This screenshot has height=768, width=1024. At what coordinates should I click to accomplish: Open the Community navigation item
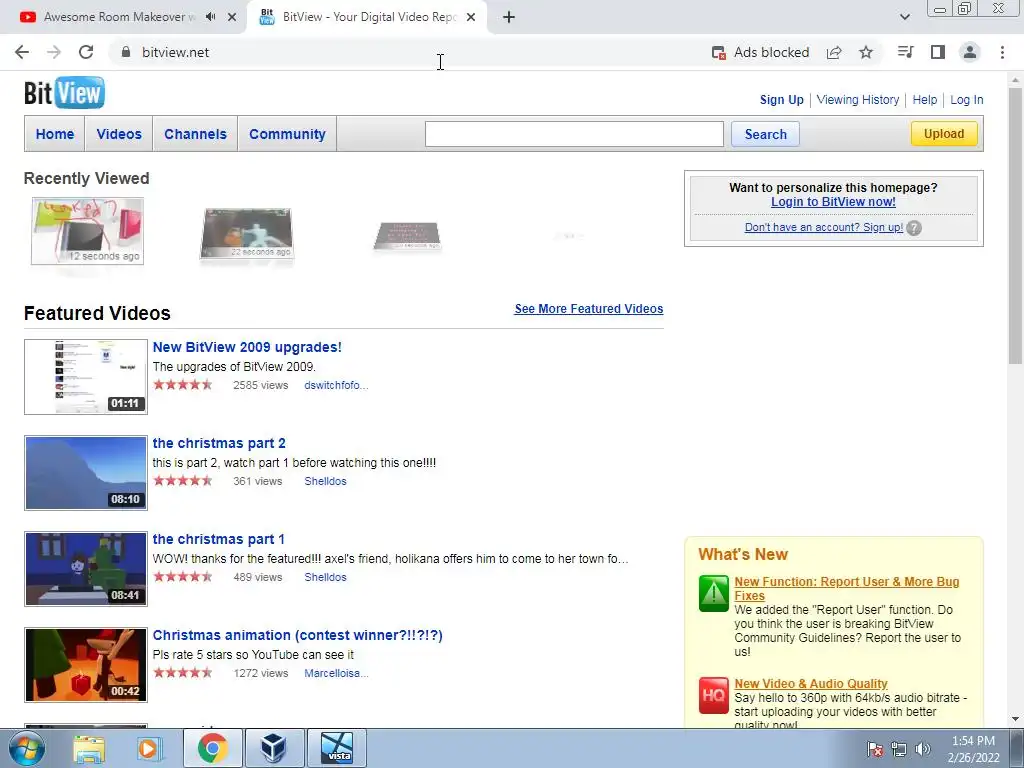tap(287, 134)
